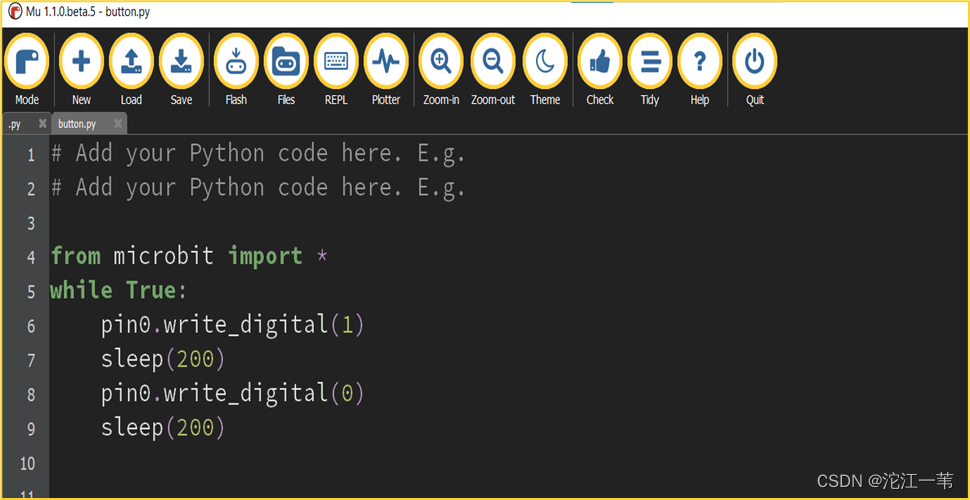Screen dimensions: 970x500
Task: Click 'sleep(200)' on line 9
Action: point(163,428)
